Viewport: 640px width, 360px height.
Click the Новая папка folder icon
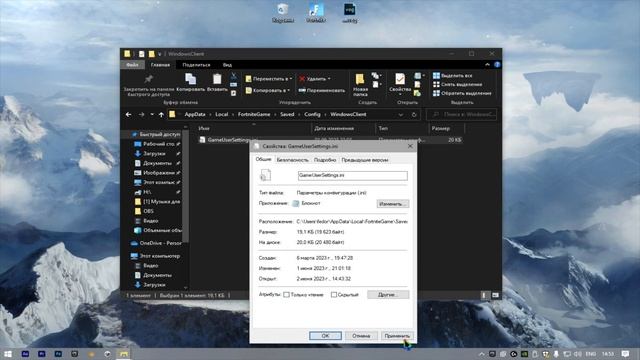click(x=360, y=79)
